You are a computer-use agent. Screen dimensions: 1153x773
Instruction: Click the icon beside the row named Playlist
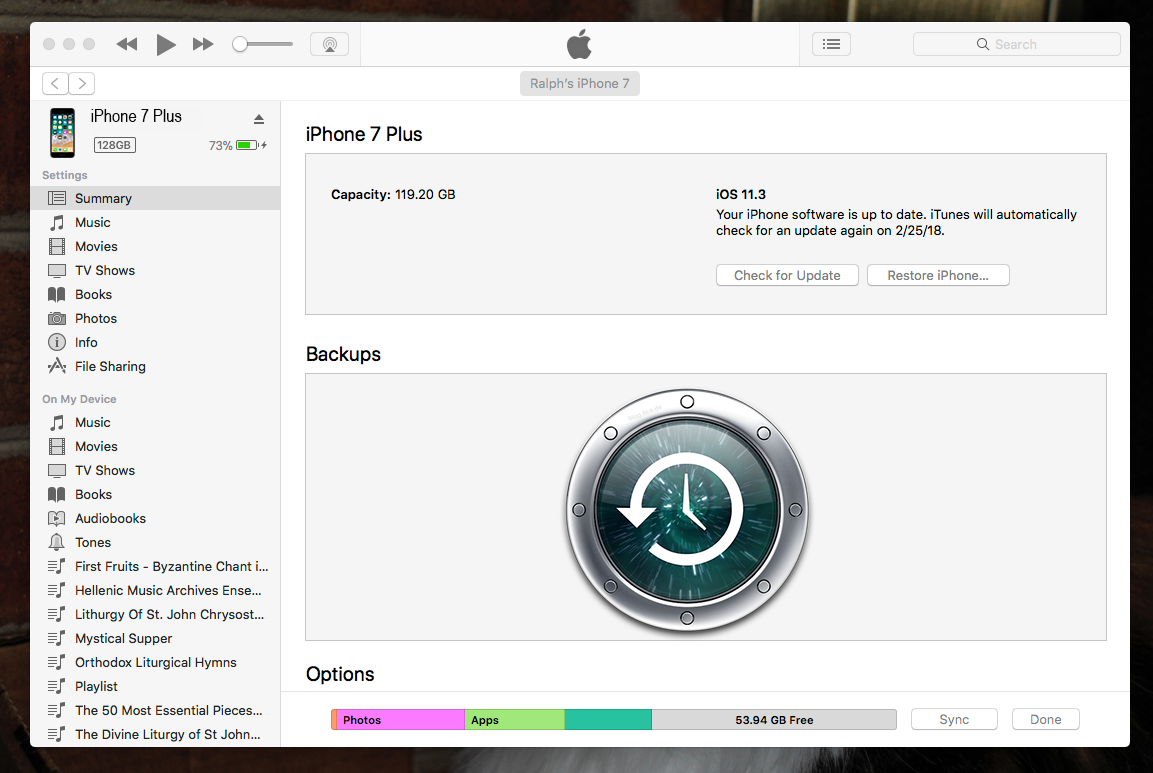[57, 686]
